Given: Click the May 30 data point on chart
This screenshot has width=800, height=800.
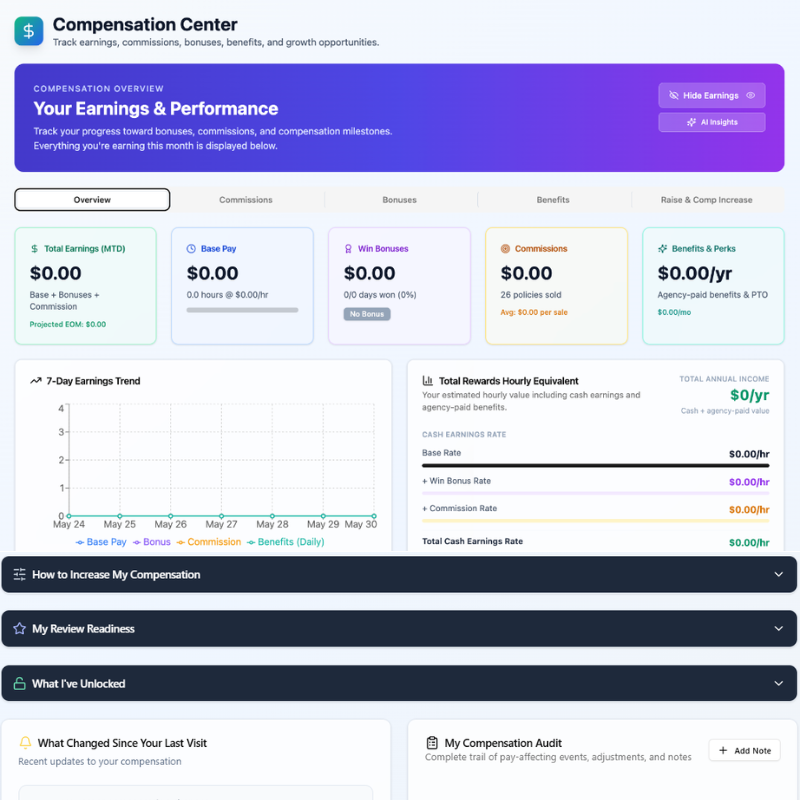Looking at the screenshot, I should click(374, 516).
